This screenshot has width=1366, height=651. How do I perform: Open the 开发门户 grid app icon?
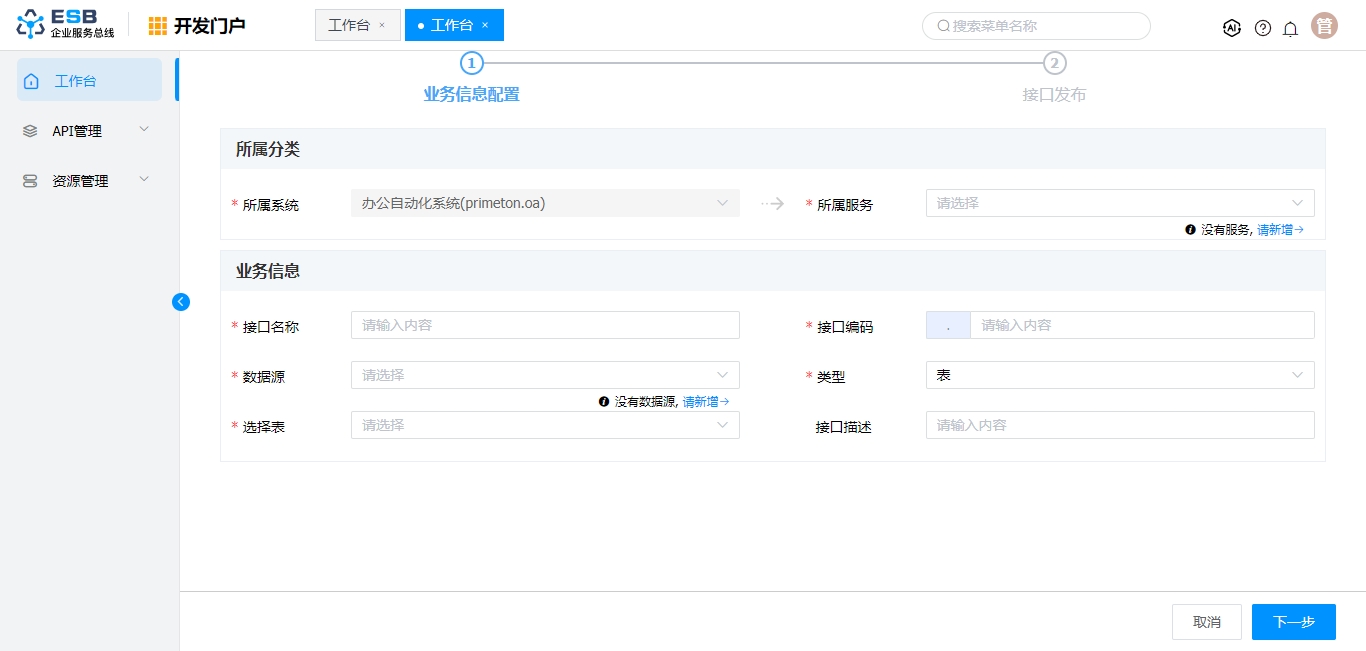(x=158, y=26)
